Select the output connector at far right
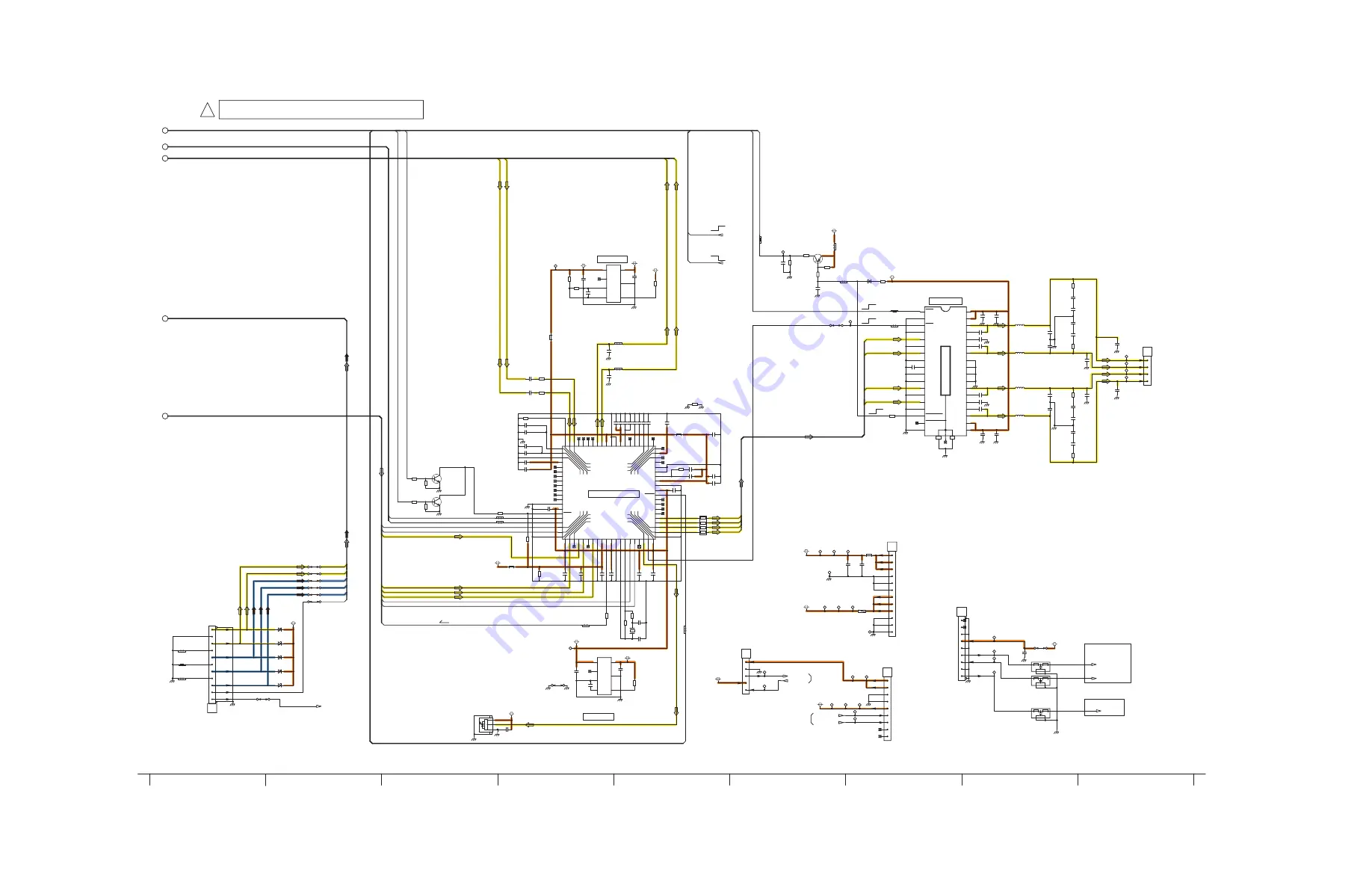 1147,370
